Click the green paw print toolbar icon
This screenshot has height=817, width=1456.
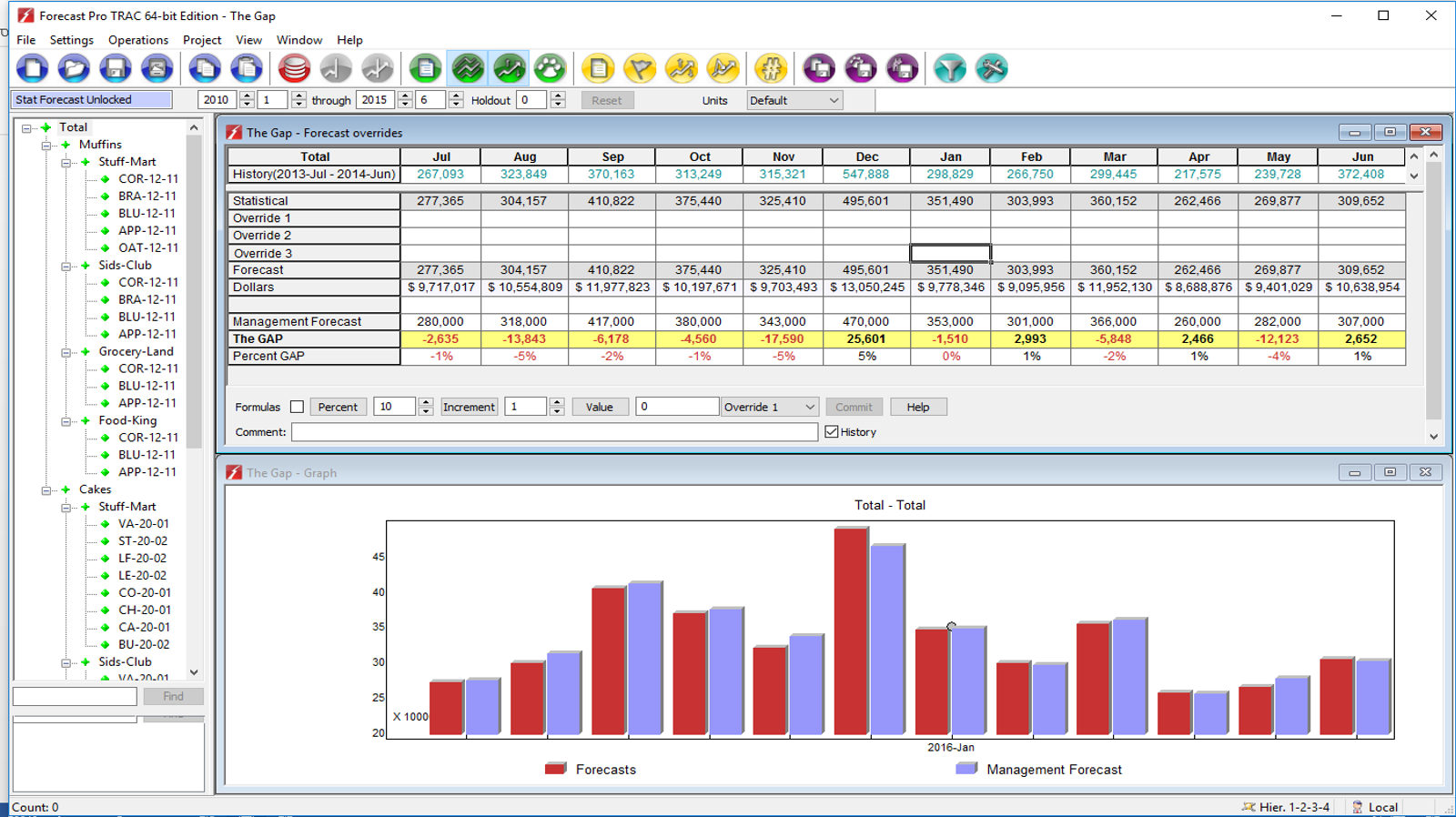(x=550, y=68)
